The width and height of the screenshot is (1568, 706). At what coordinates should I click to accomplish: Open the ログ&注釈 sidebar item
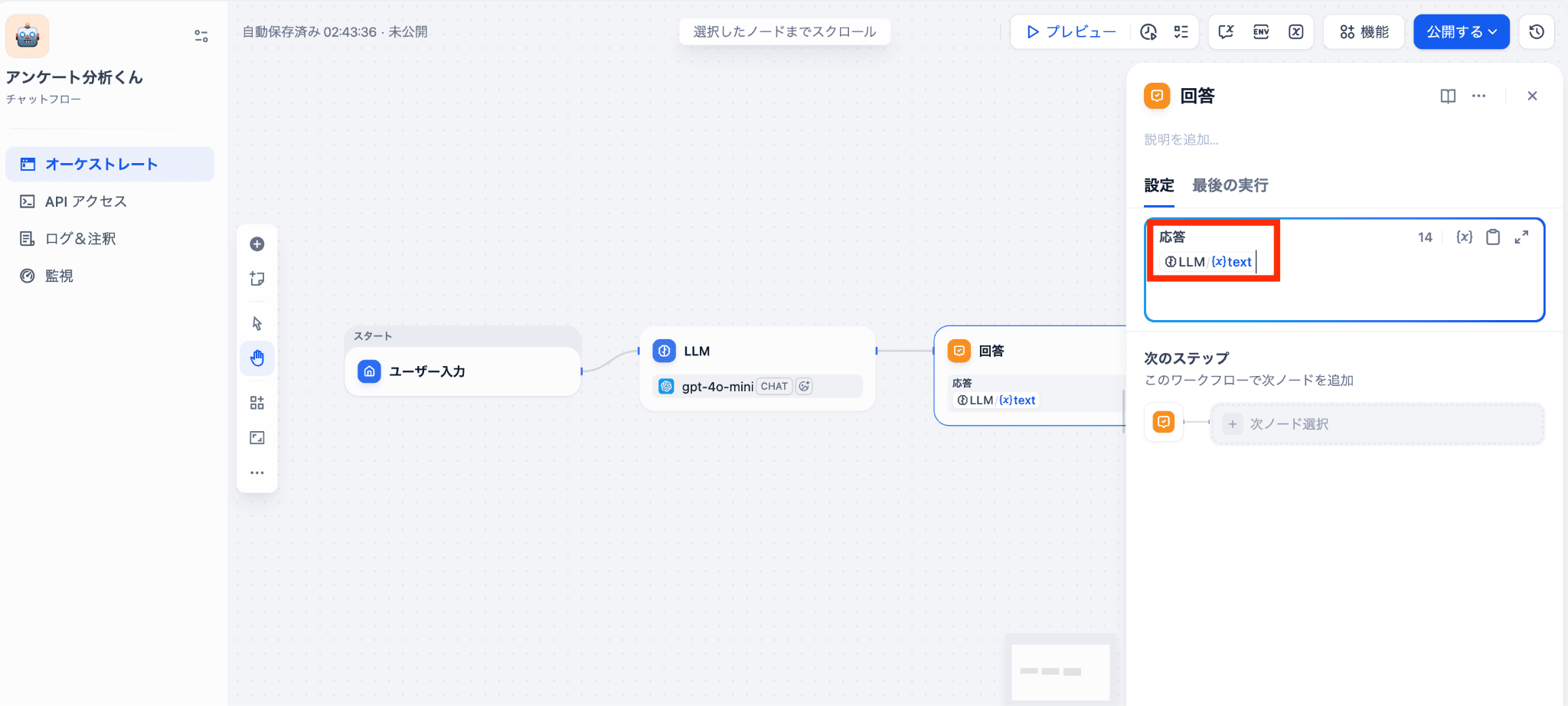(80, 239)
